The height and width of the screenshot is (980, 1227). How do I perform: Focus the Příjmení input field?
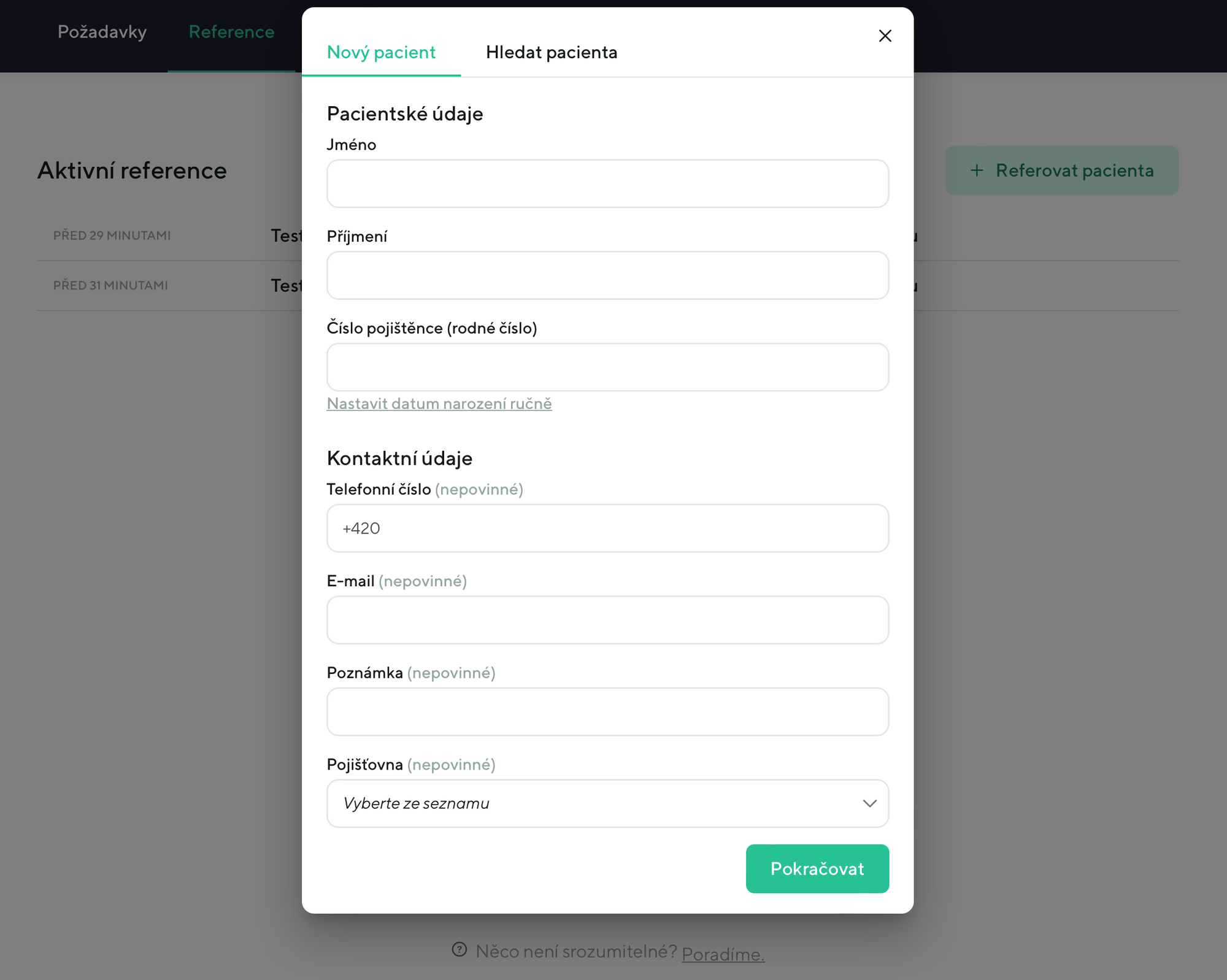pos(607,275)
